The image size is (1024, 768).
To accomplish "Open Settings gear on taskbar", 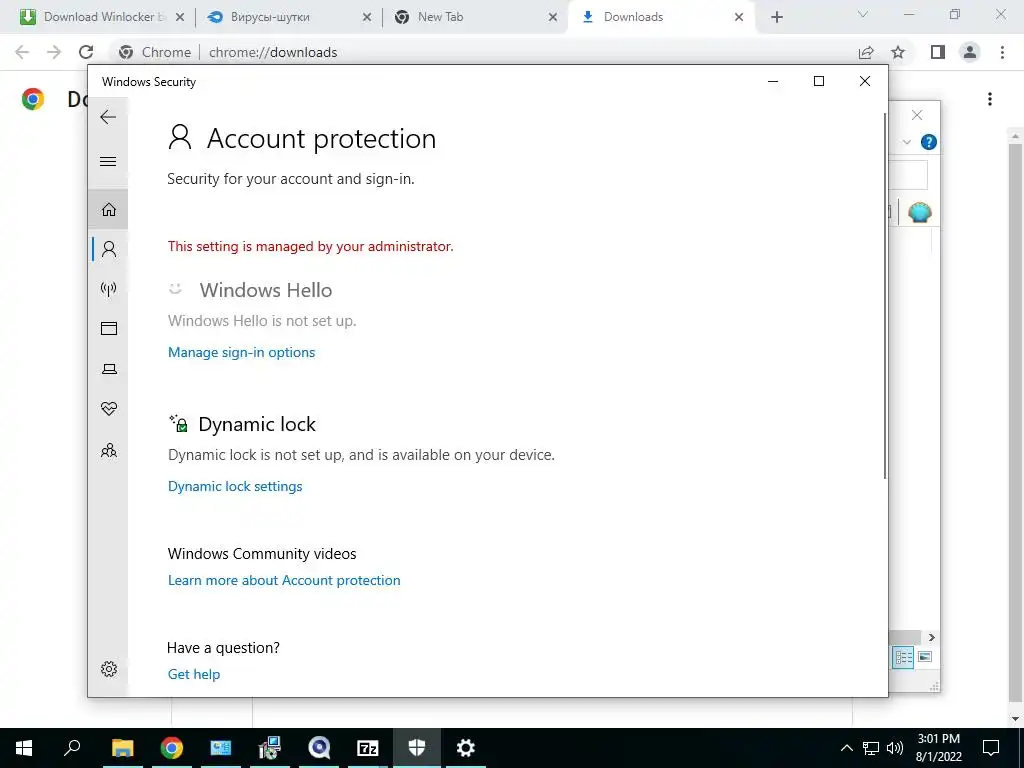I will tap(466, 748).
